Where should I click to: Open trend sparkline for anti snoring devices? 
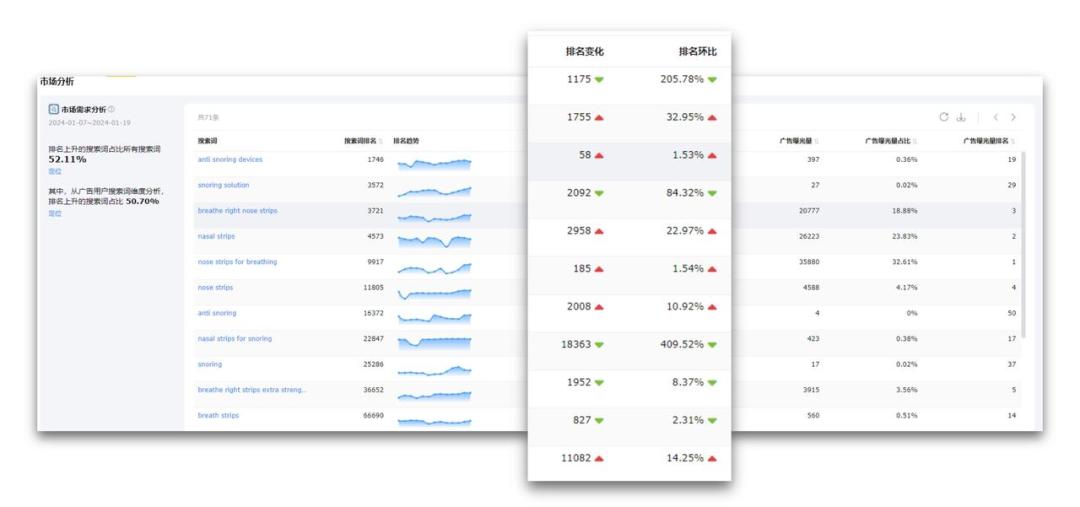[x=435, y=164]
